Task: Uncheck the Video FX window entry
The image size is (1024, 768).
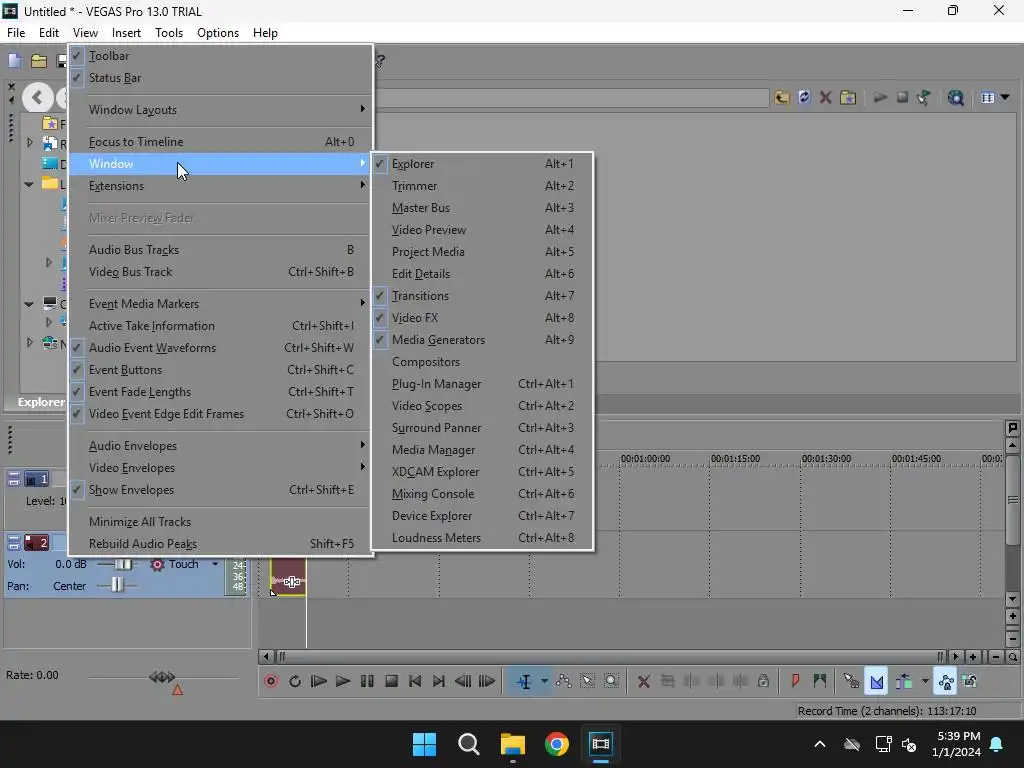Action: point(483,318)
